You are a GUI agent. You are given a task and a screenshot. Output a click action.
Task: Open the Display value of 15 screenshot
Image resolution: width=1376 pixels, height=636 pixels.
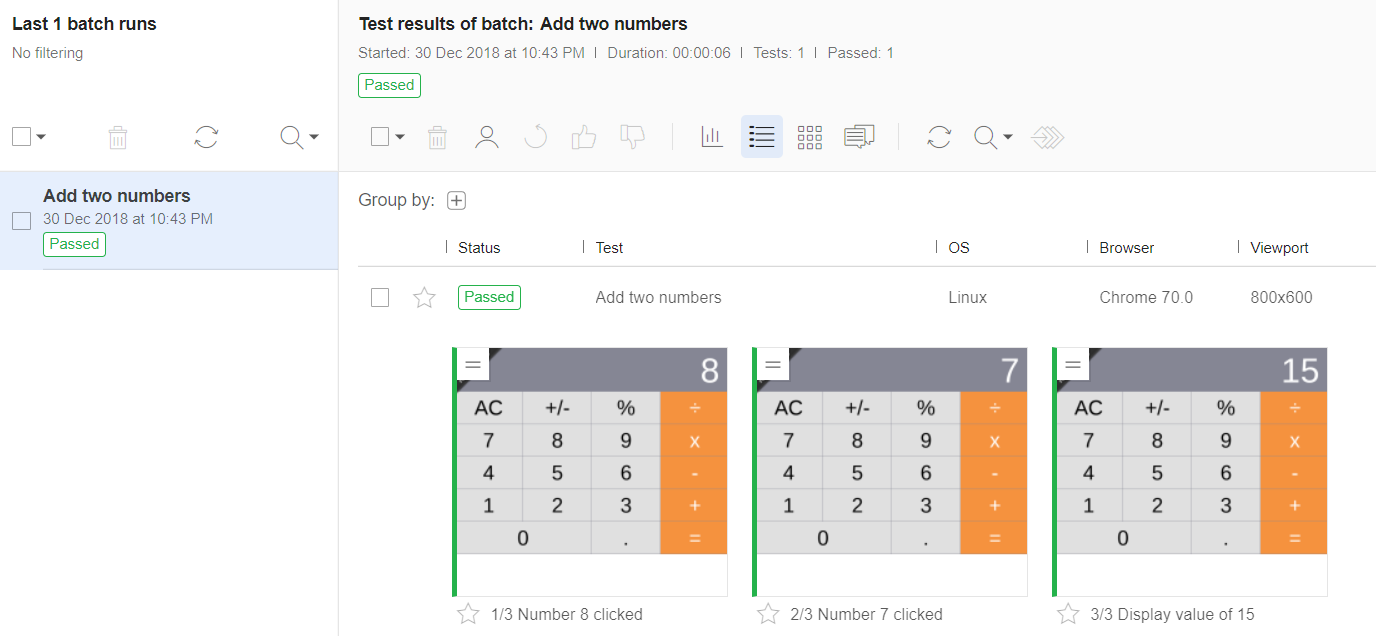tap(1190, 470)
